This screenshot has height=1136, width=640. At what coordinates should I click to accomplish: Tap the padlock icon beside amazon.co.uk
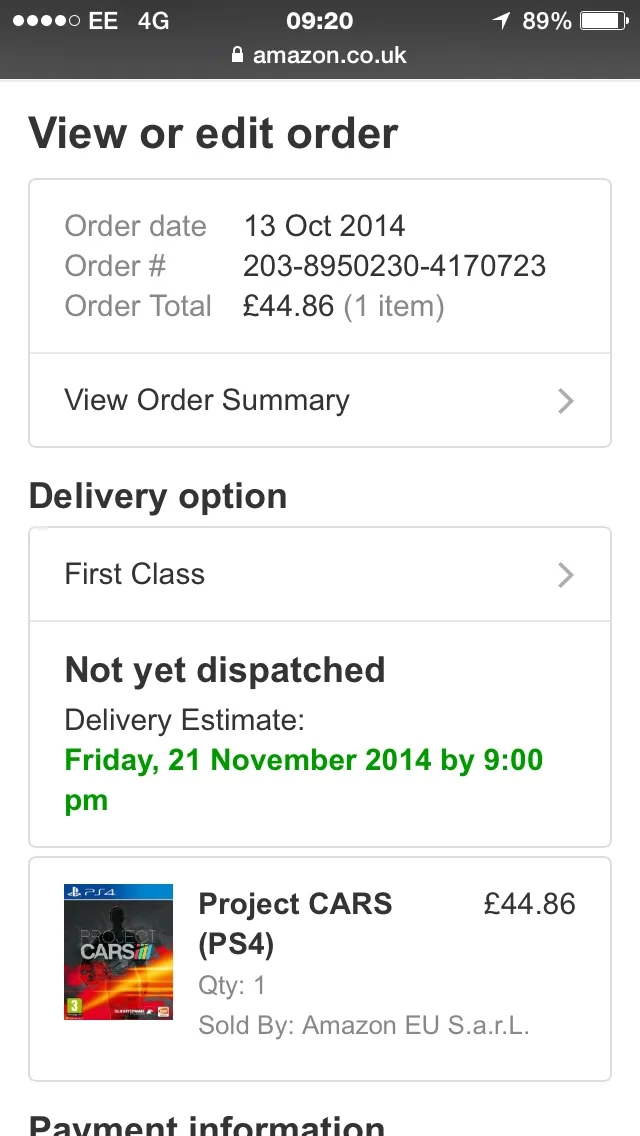click(237, 54)
